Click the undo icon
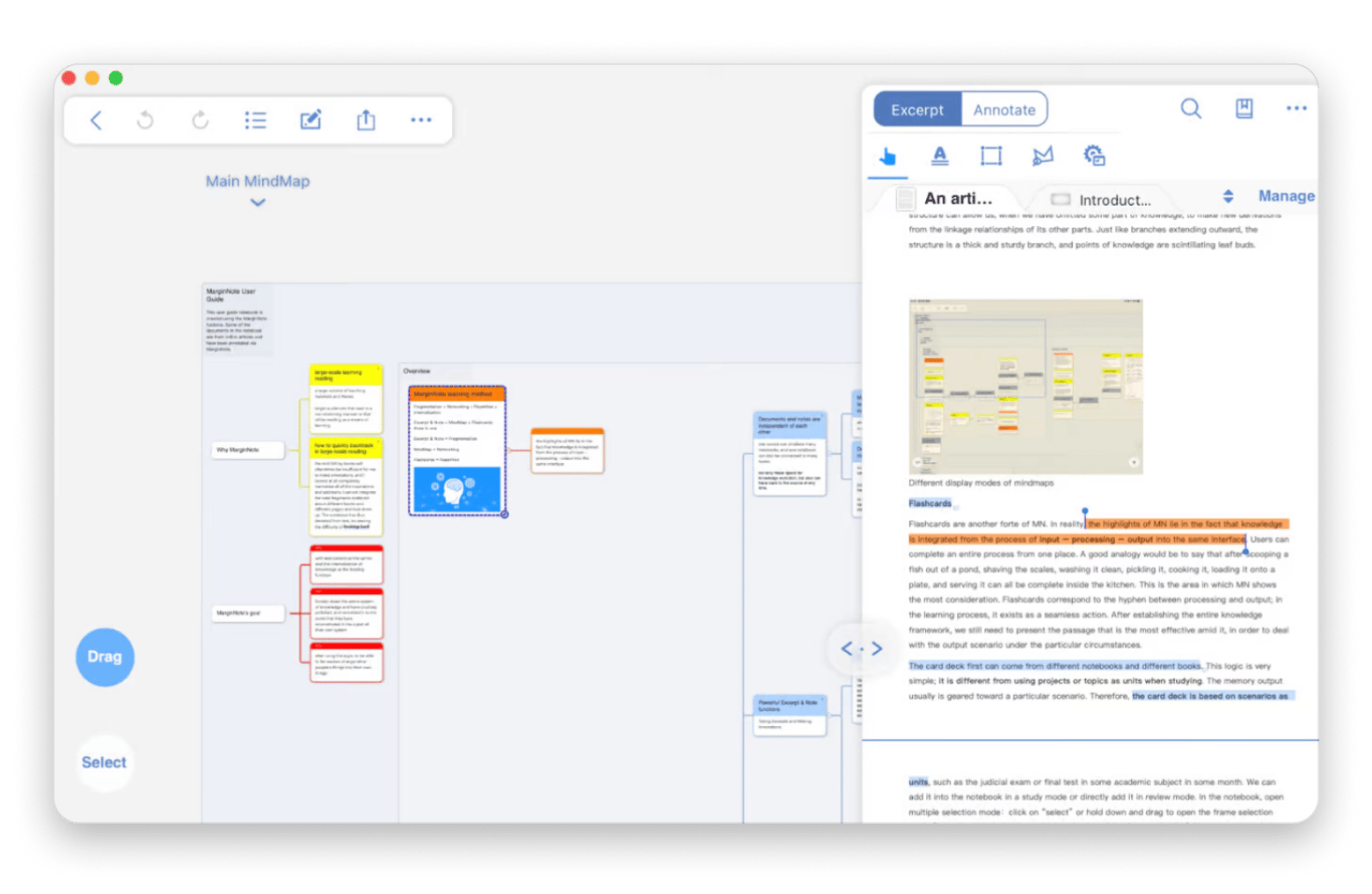This screenshot has height=894, width=1372. pos(145,120)
